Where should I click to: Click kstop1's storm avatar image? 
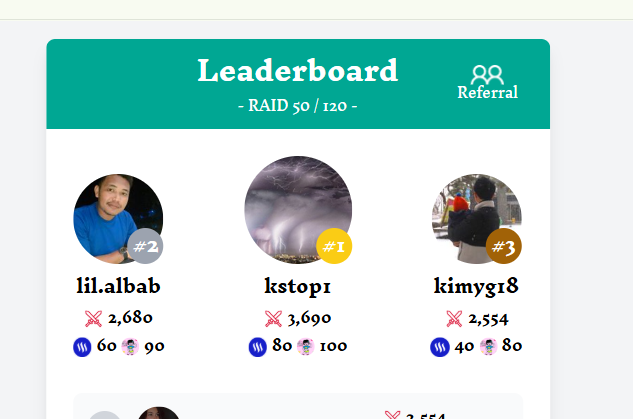297,208
